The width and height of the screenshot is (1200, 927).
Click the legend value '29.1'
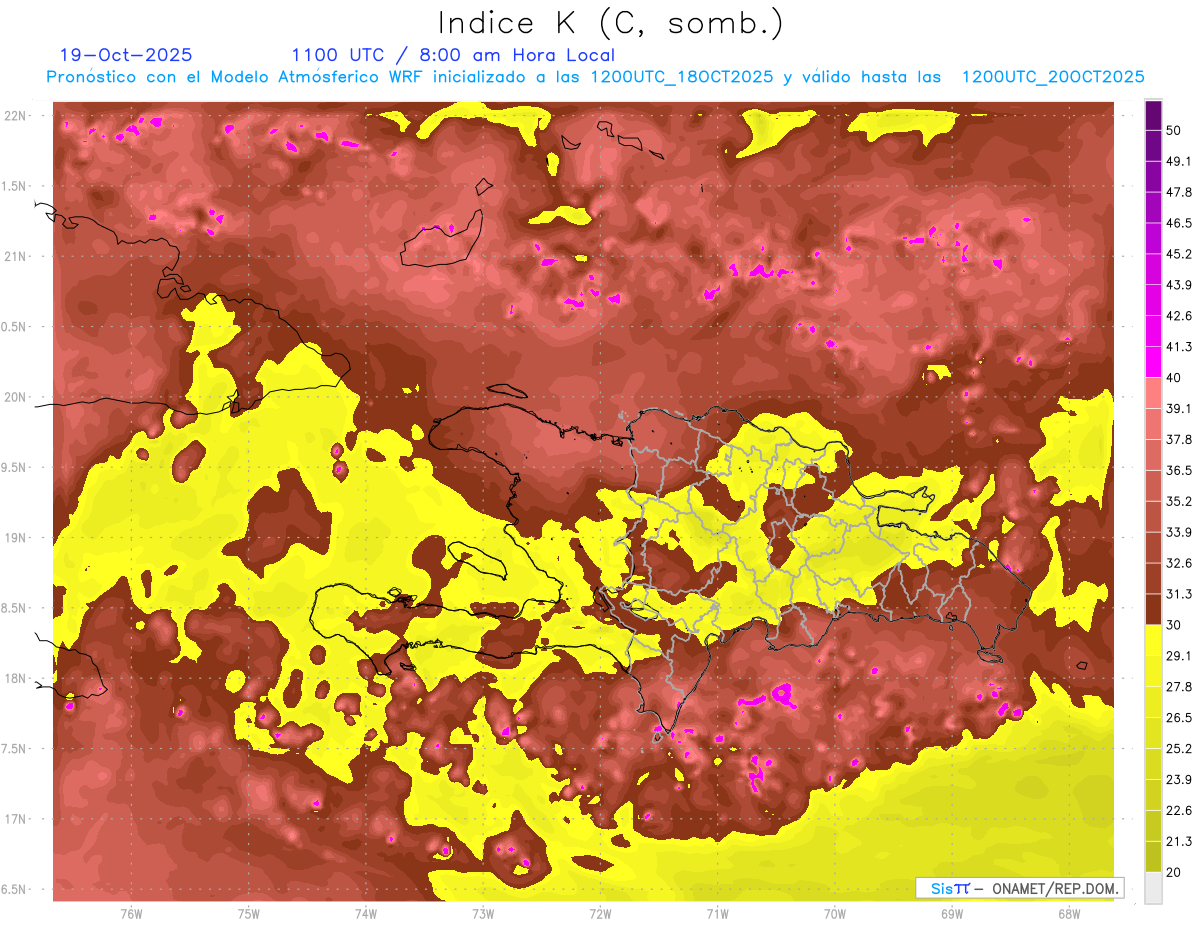pyautogui.click(x=1179, y=656)
